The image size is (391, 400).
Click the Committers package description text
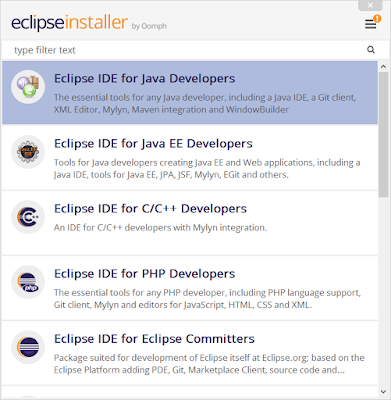coord(209,364)
